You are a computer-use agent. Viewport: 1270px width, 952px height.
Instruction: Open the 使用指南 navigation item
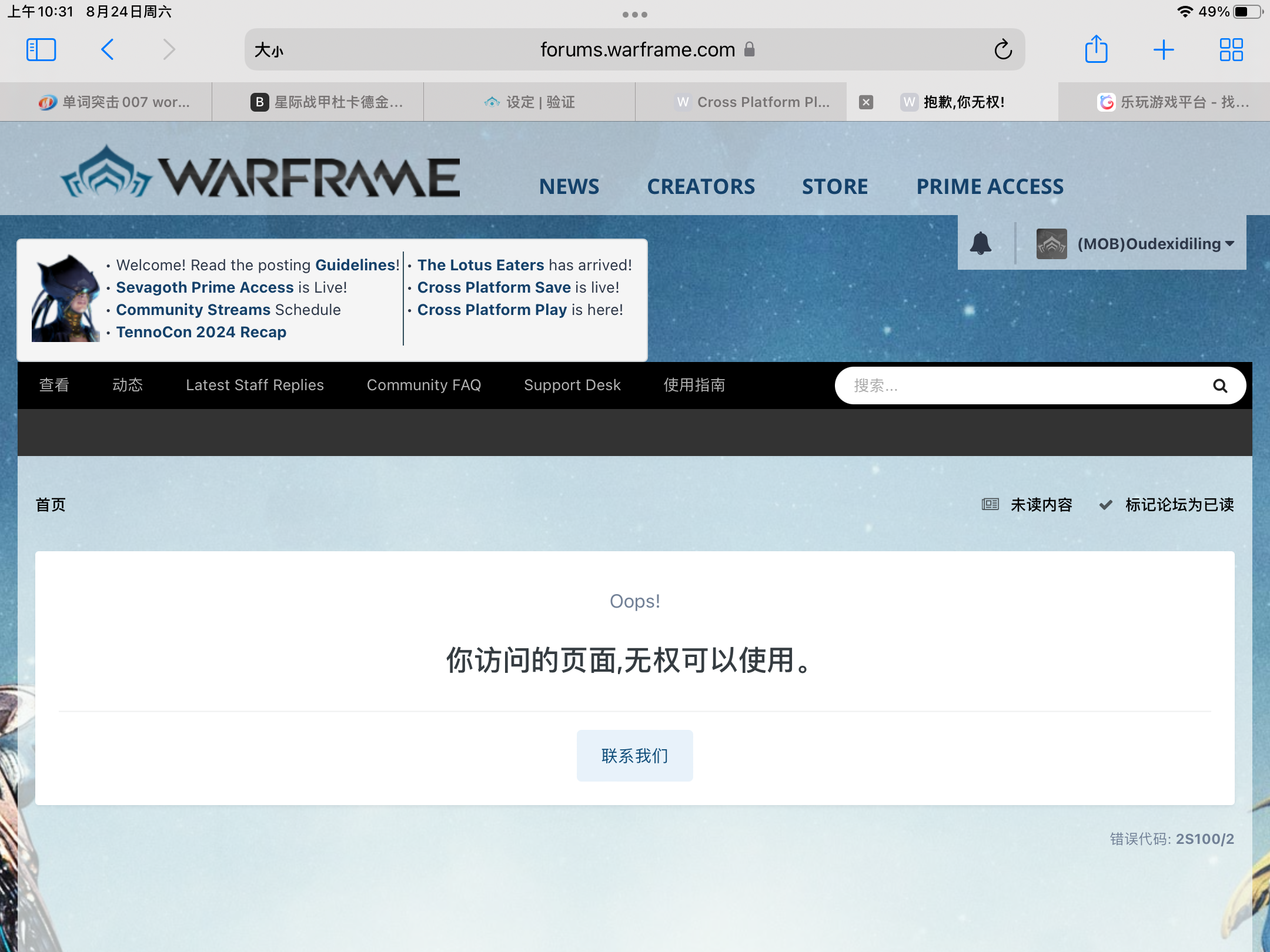coord(694,385)
